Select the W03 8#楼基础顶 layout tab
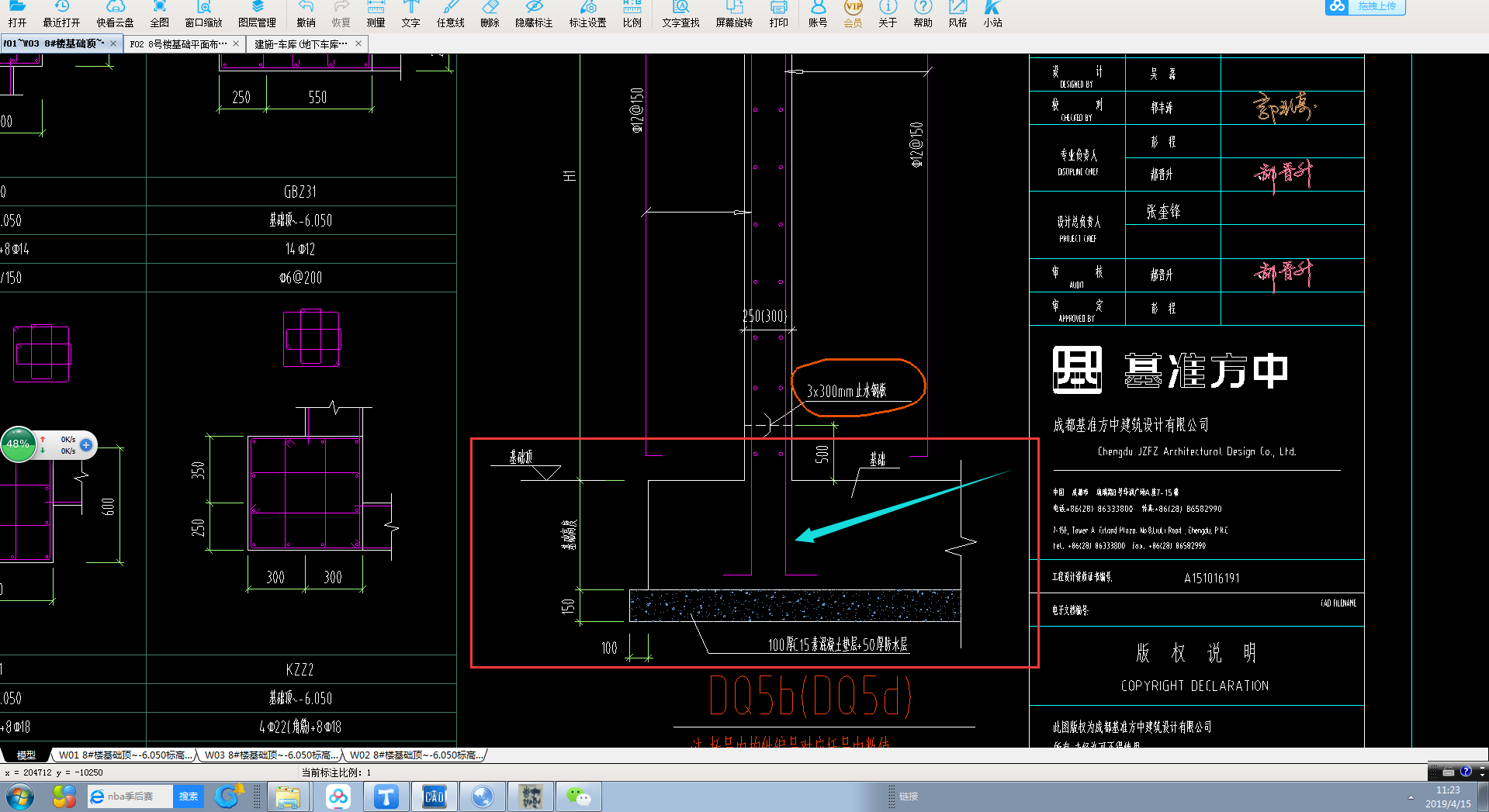The width and height of the screenshot is (1489, 812). [272, 755]
